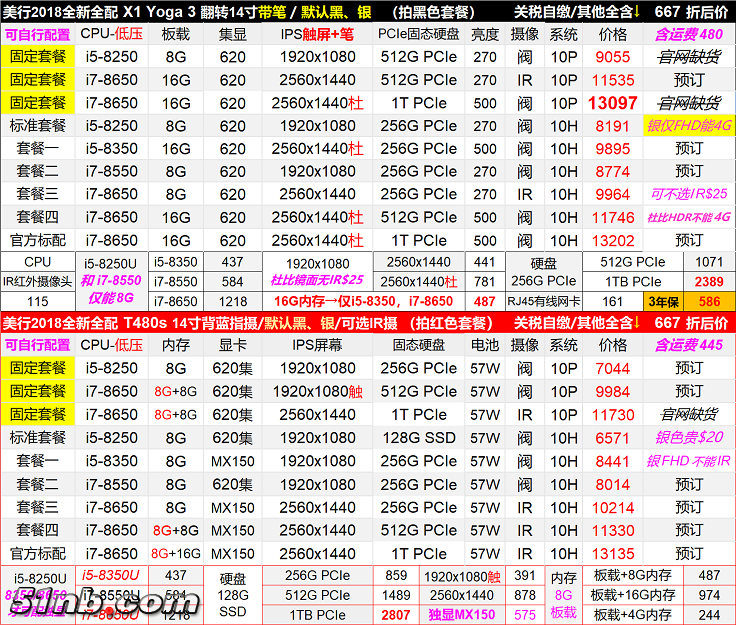The height and width of the screenshot is (625, 736).
Task: Select the '878' screen upgrade price
Action: click(x=525, y=595)
